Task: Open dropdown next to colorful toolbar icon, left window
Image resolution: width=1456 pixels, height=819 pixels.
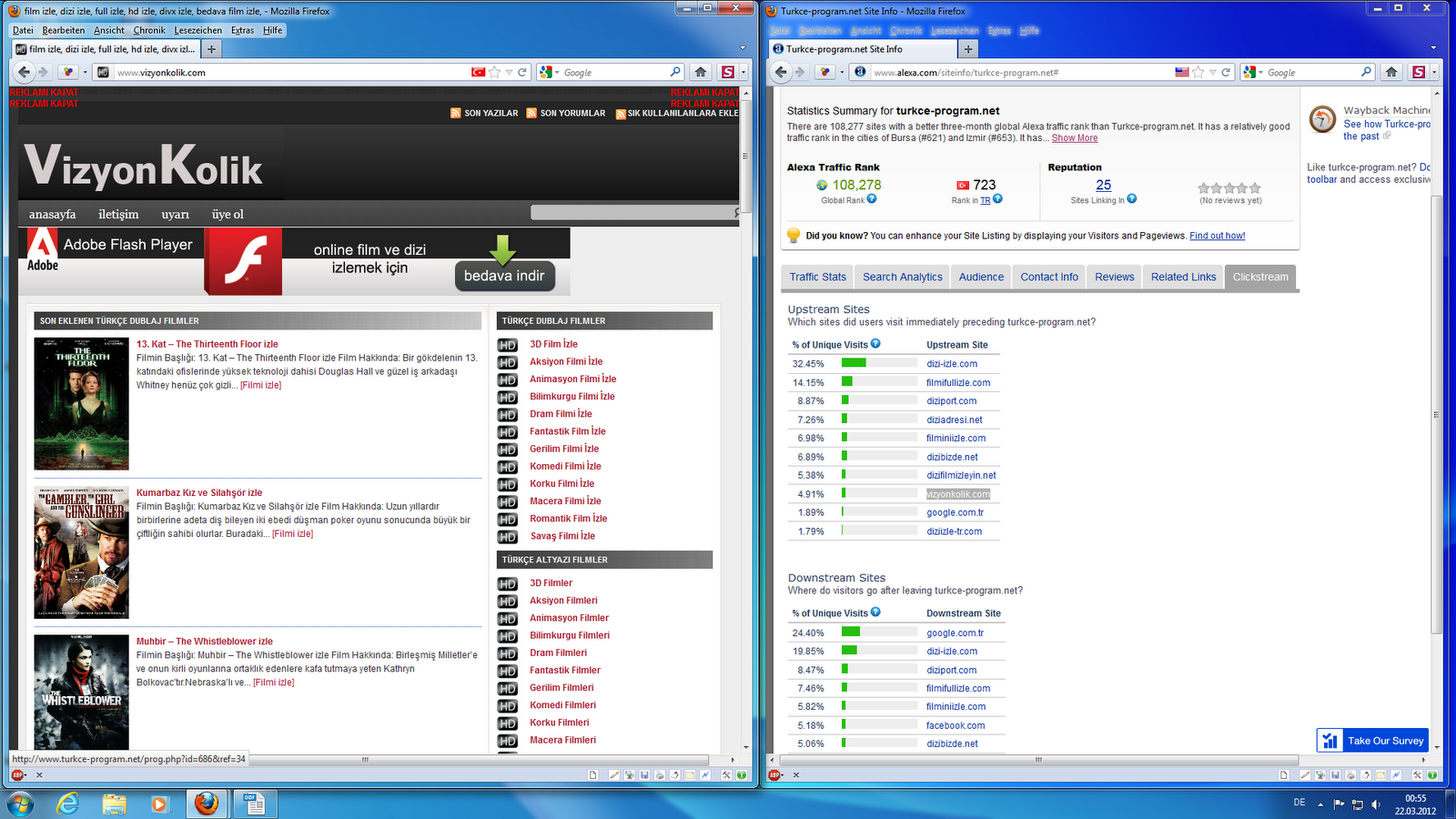Action: point(86,72)
